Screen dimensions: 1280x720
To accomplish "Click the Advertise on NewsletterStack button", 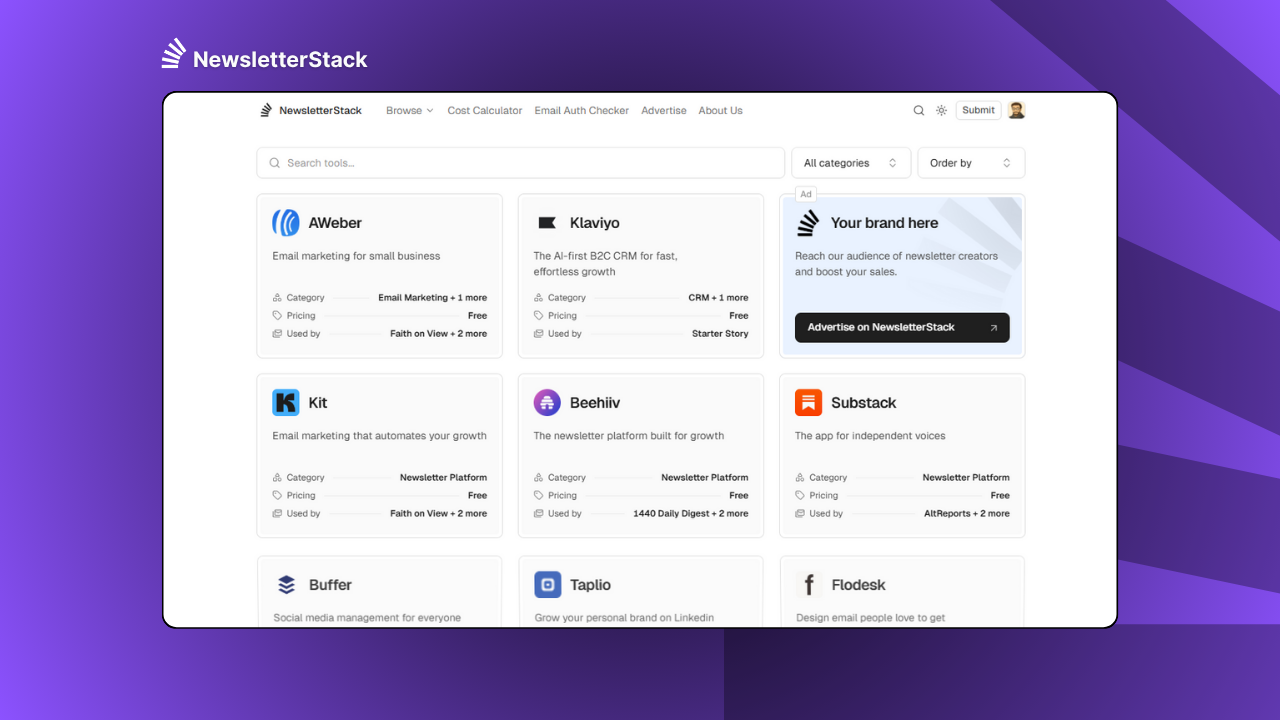I will [x=901, y=328].
